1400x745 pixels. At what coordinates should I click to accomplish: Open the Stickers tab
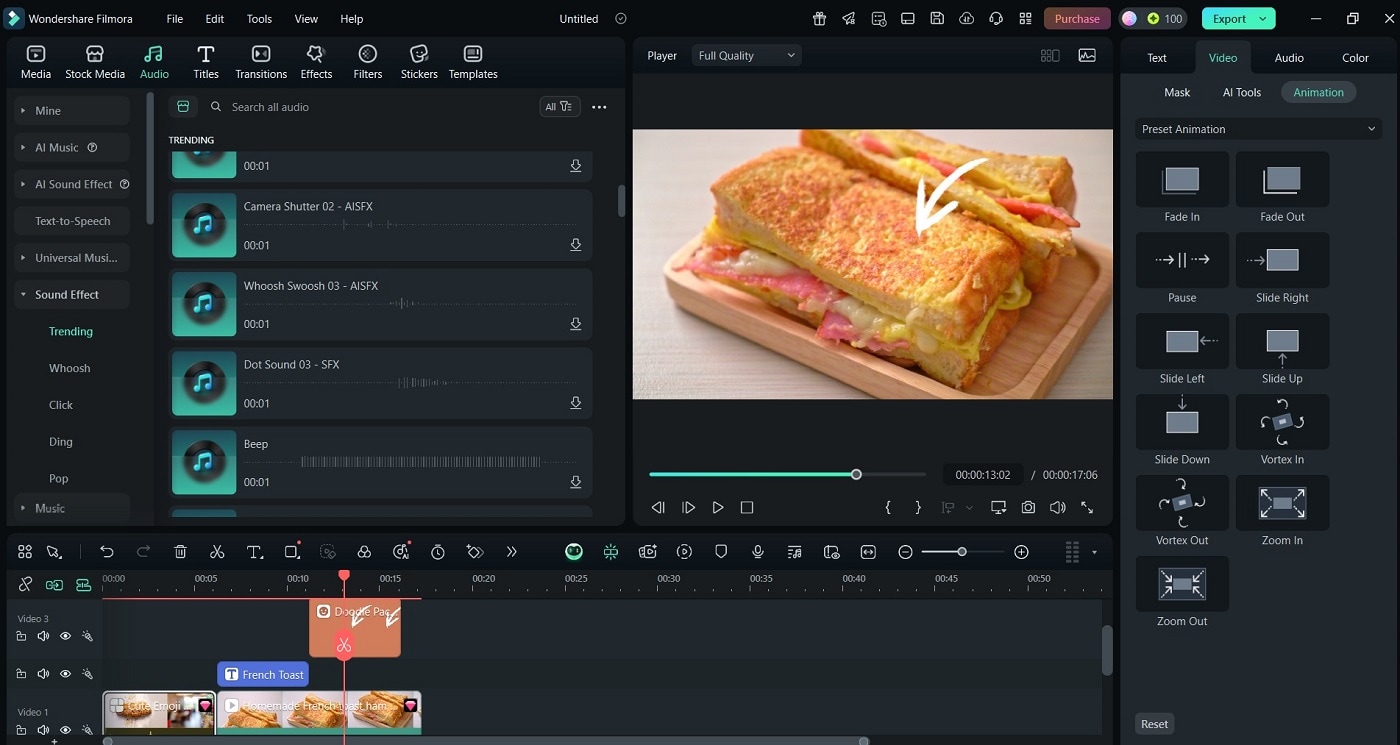coord(419,62)
